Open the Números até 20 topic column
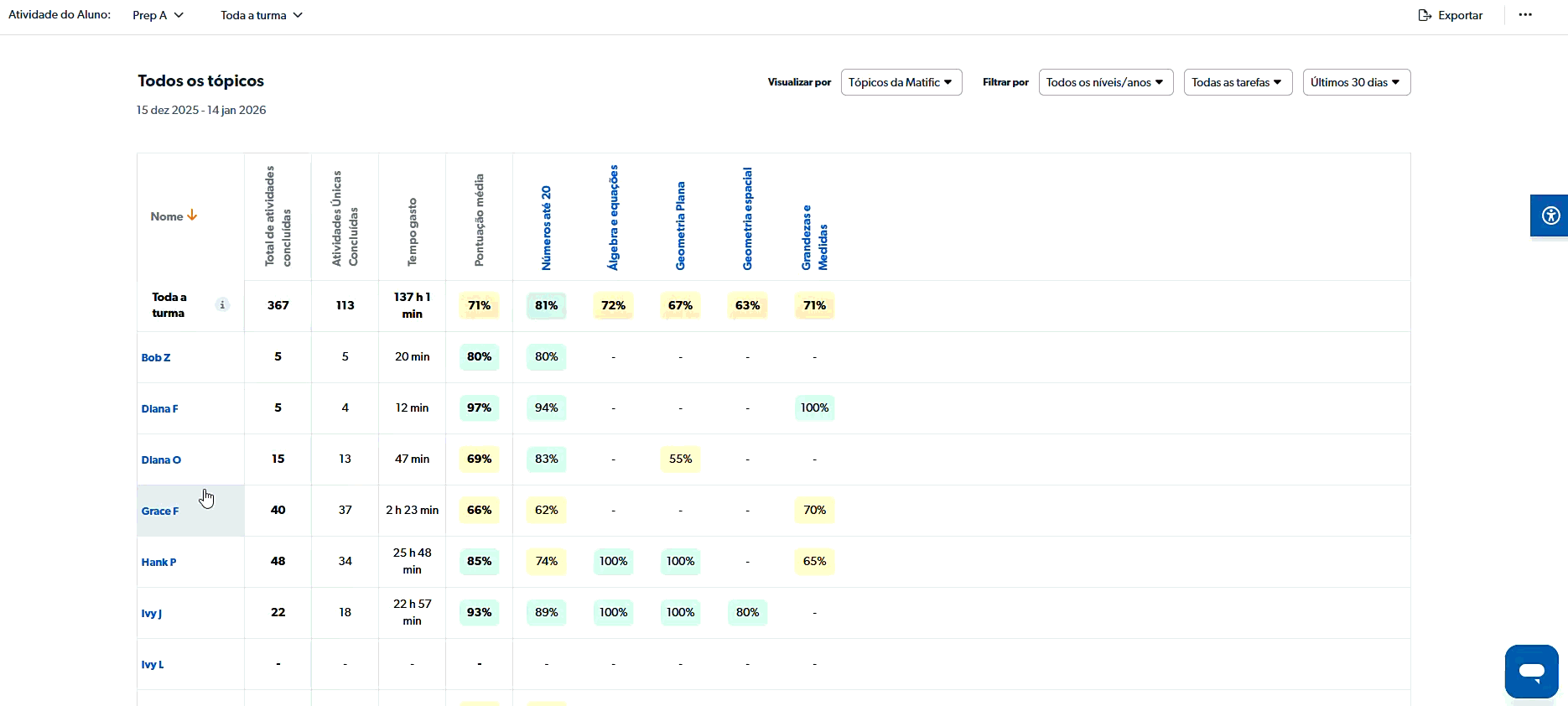Screen dimensions: 1568x706 tap(547, 228)
